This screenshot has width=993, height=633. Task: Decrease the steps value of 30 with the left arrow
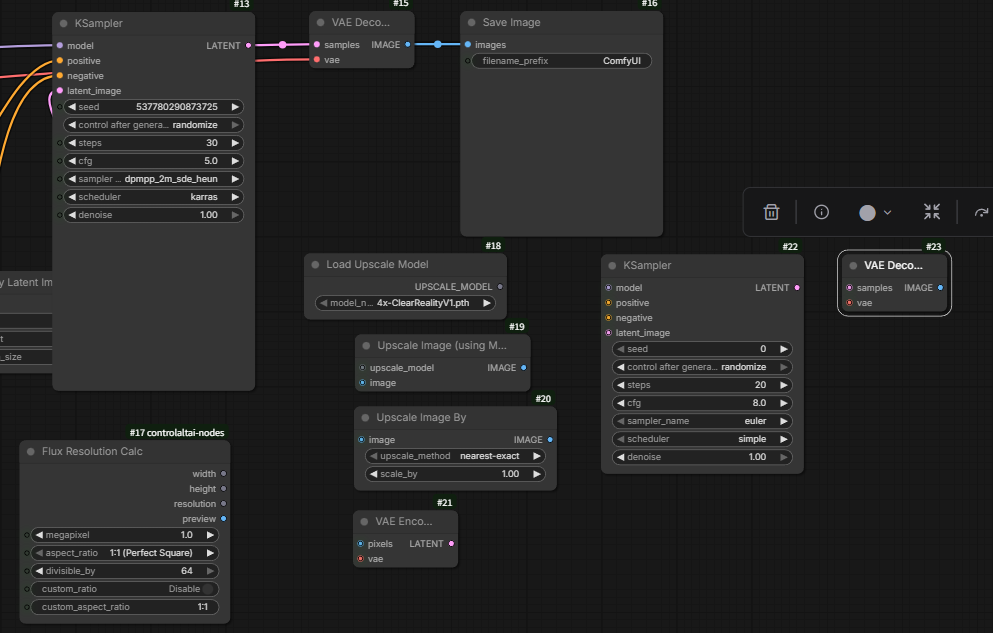(x=72, y=143)
